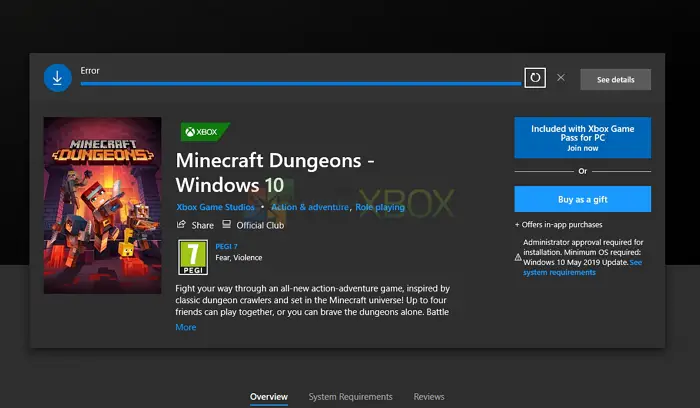Click the Share label text

click(203, 225)
